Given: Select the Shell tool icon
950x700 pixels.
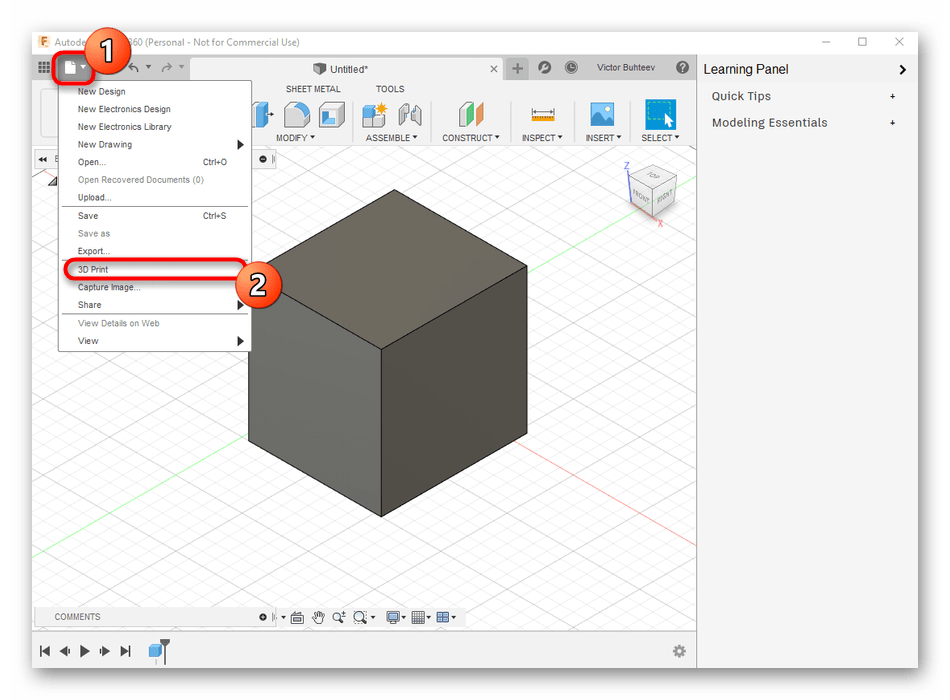Looking at the screenshot, I should tap(331, 115).
